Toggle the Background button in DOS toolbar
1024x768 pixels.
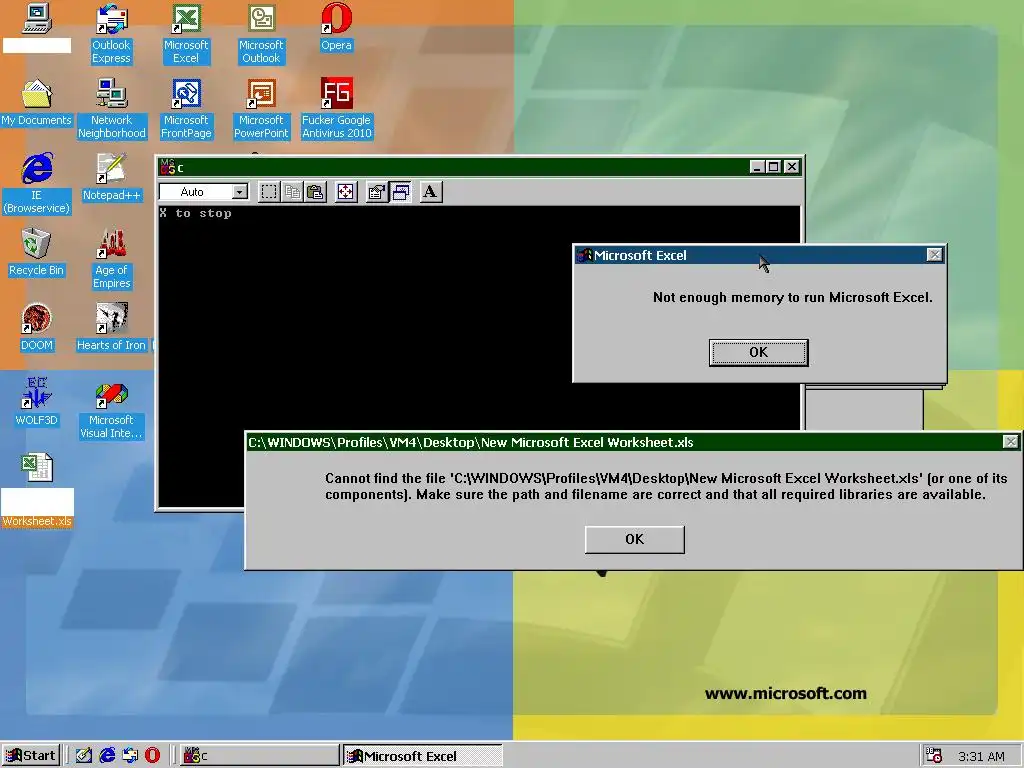click(x=401, y=192)
